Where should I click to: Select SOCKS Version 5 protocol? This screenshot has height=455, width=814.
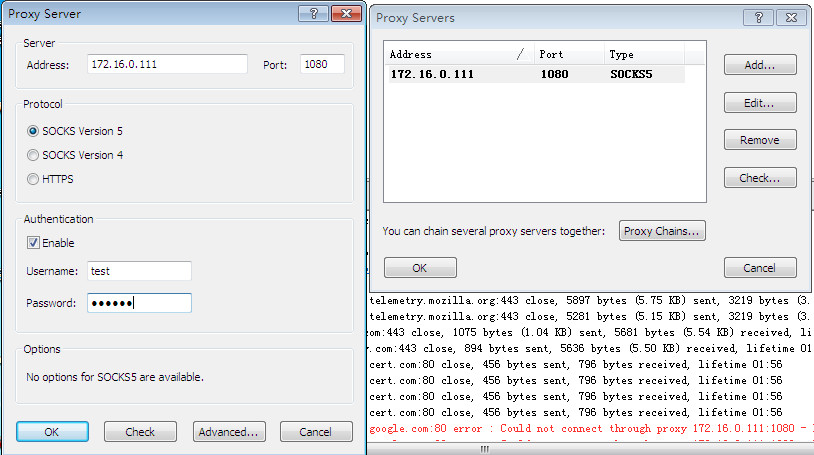34,131
